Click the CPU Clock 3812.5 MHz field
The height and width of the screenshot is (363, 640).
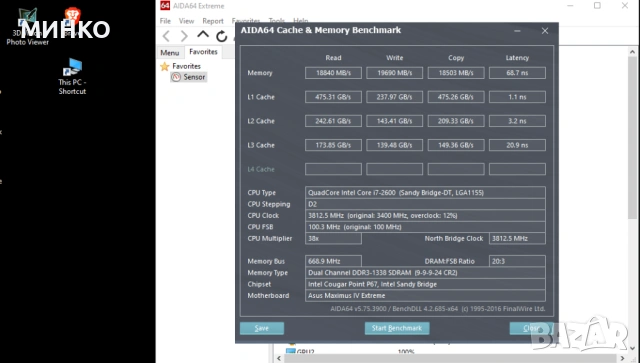tap(425, 216)
